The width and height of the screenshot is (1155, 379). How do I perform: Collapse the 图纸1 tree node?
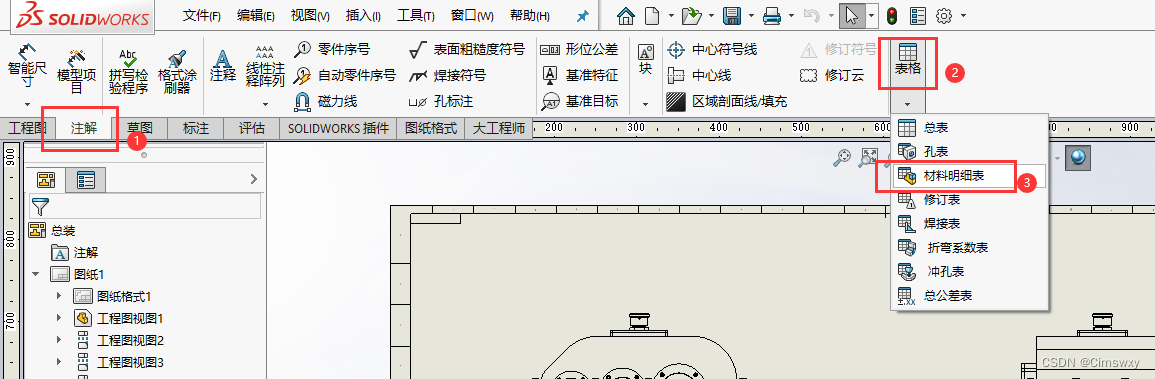(35, 274)
